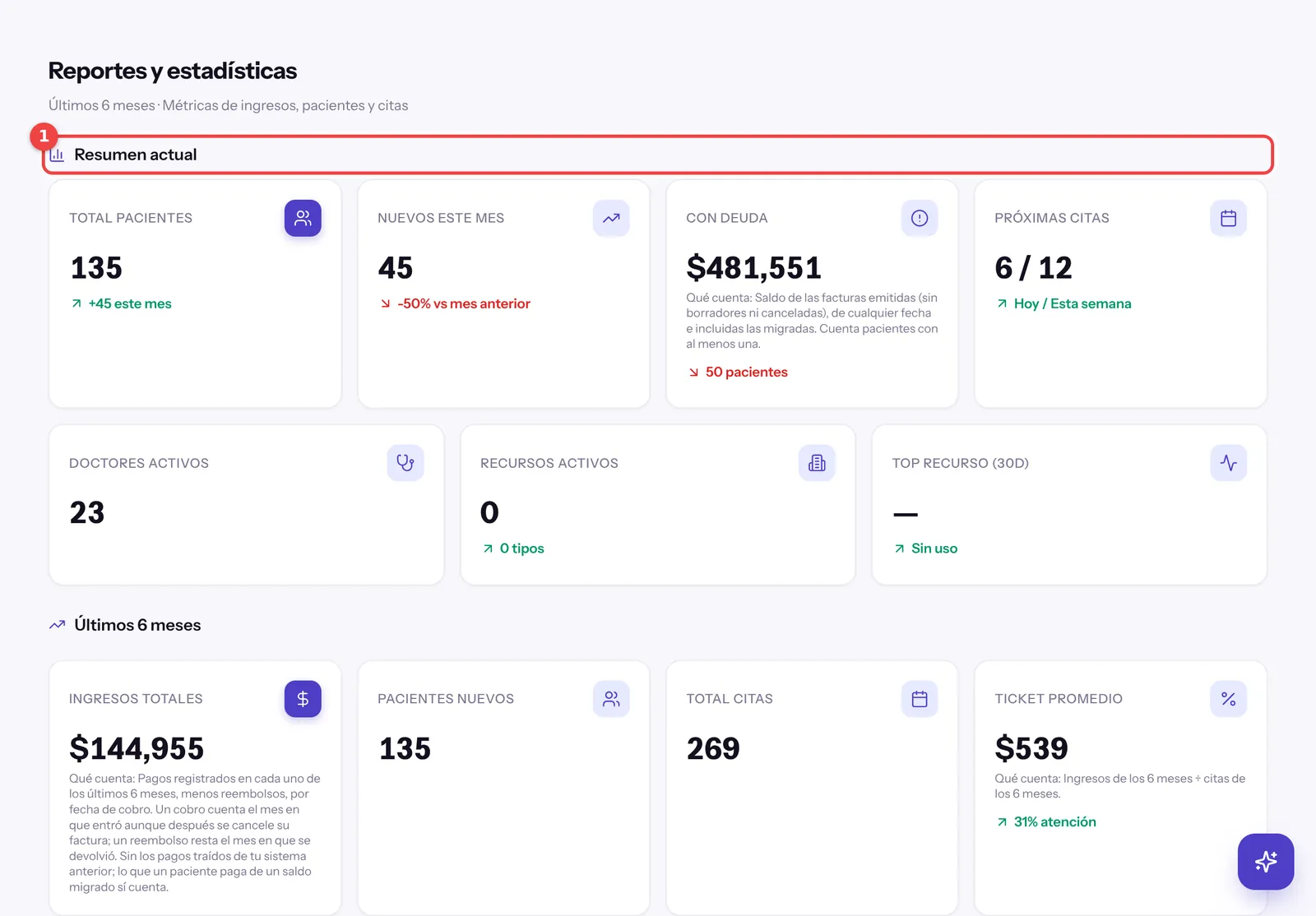
Task: Click the 'TOP RECURSO (30D)' card label
Action: click(961, 463)
